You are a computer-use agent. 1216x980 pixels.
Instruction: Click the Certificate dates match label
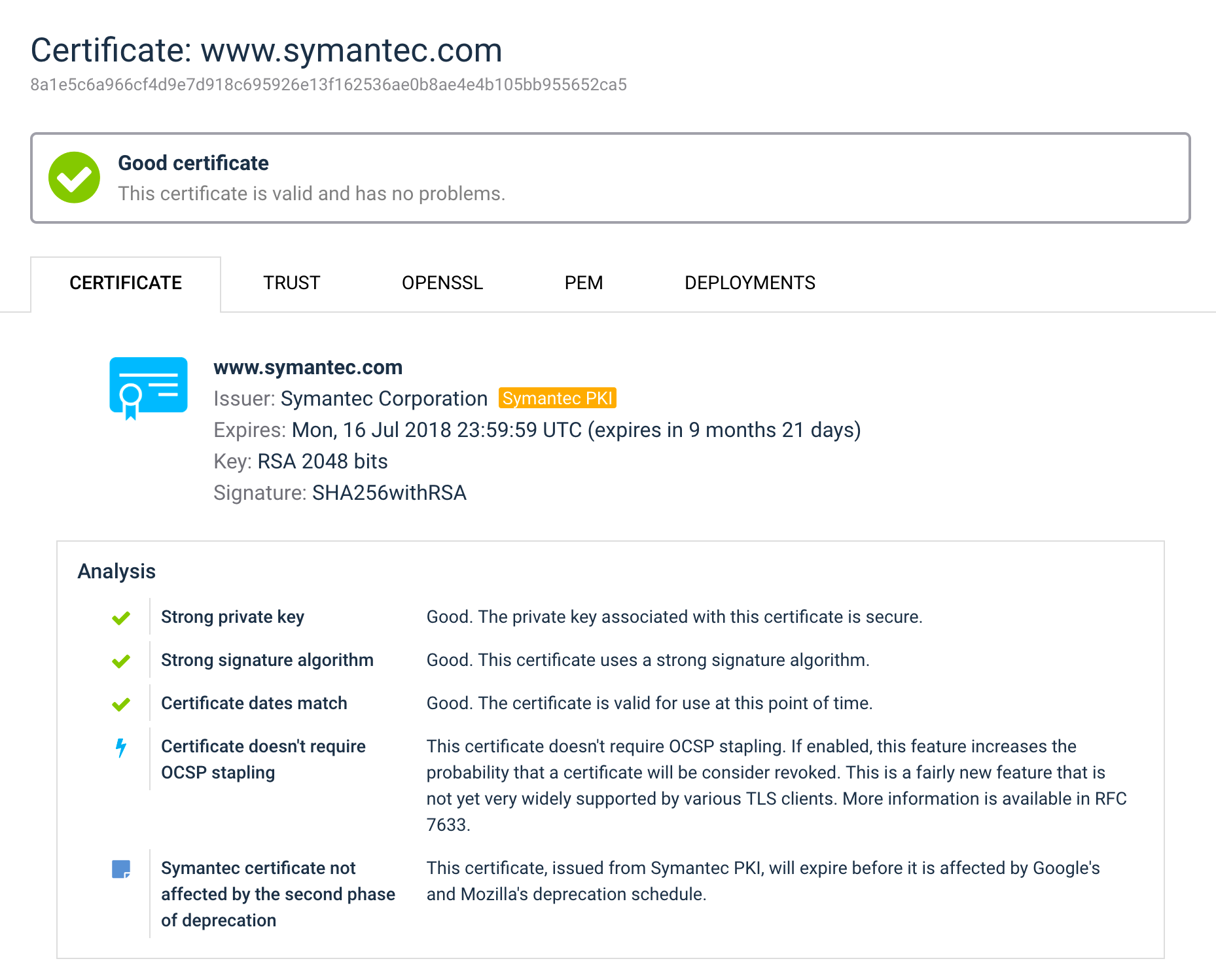click(x=254, y=703)
